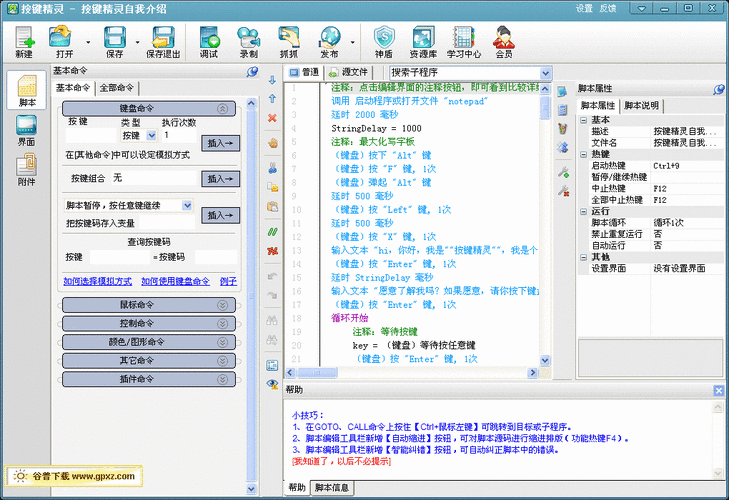The image size is (729, 500).
Task: Expand the 鼠标命令 command section
Action: click(149, 305)
